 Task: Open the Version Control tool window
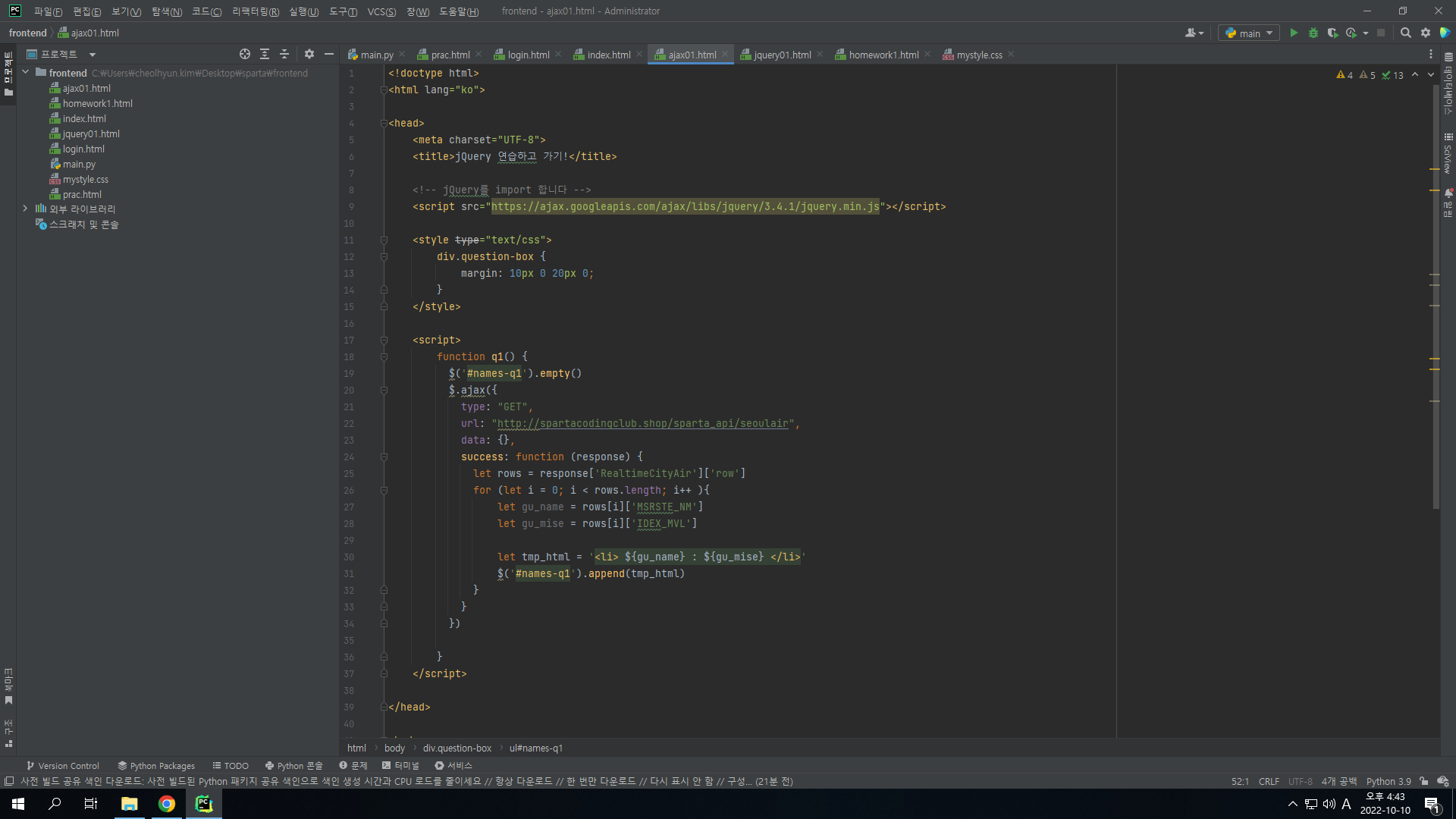(x=62, y=766)
